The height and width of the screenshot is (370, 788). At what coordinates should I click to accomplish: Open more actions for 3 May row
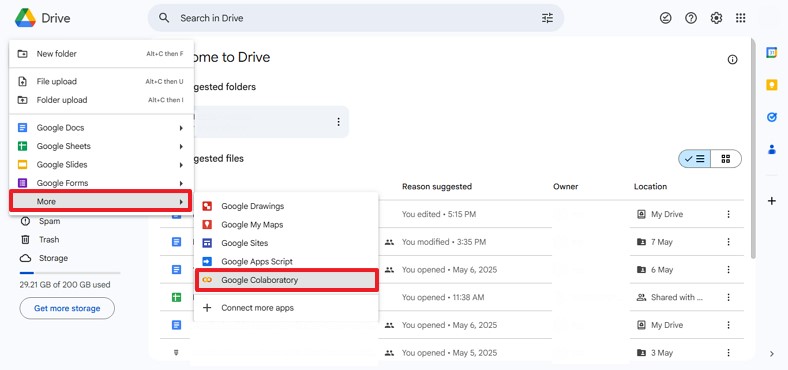tap(728, 352)
